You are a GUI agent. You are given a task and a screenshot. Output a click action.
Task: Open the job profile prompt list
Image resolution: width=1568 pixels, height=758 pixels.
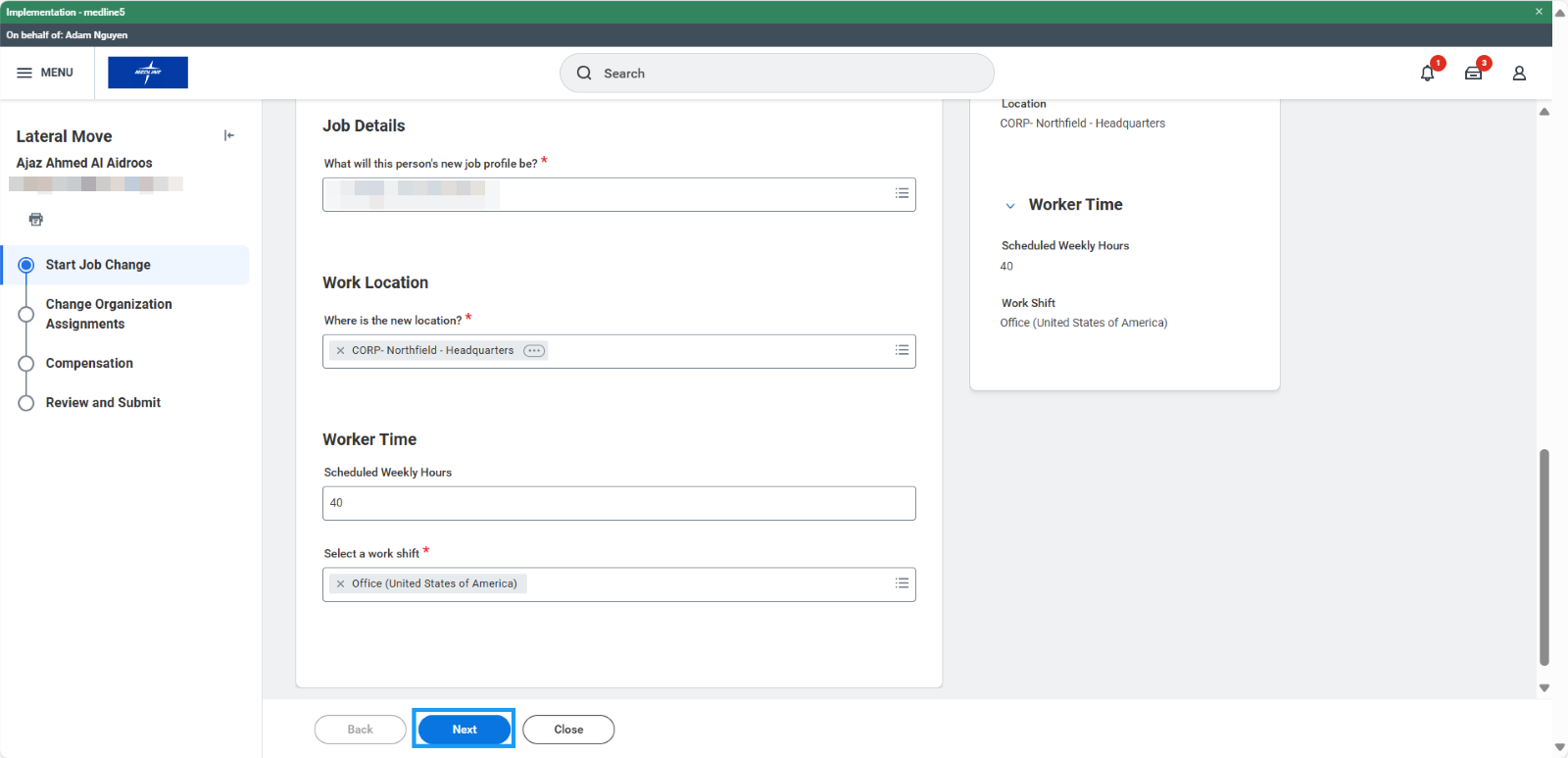902,193
